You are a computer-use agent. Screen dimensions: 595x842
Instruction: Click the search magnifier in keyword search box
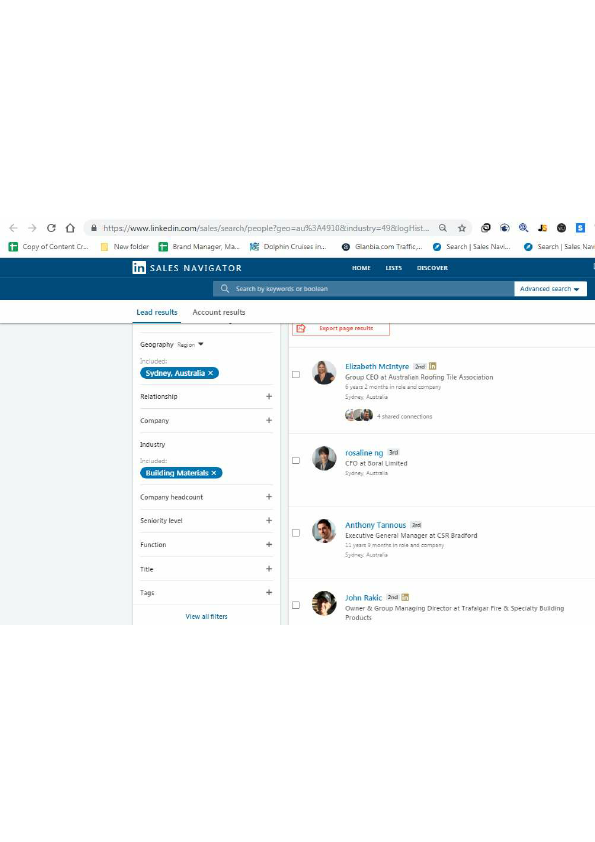click(x=224, y=288)
